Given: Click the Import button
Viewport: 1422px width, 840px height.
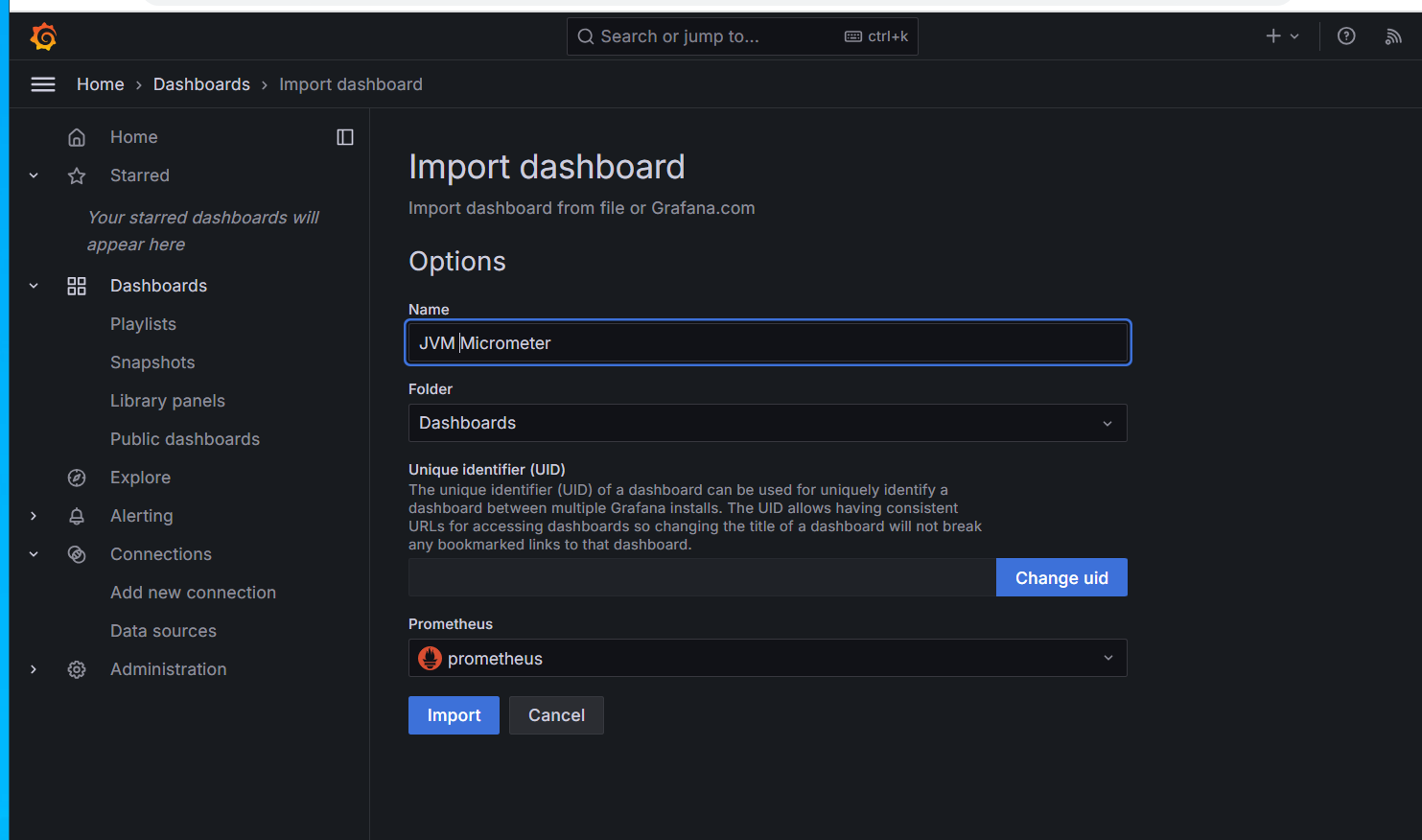Looking at the screenshot, I should pos(454,715).
